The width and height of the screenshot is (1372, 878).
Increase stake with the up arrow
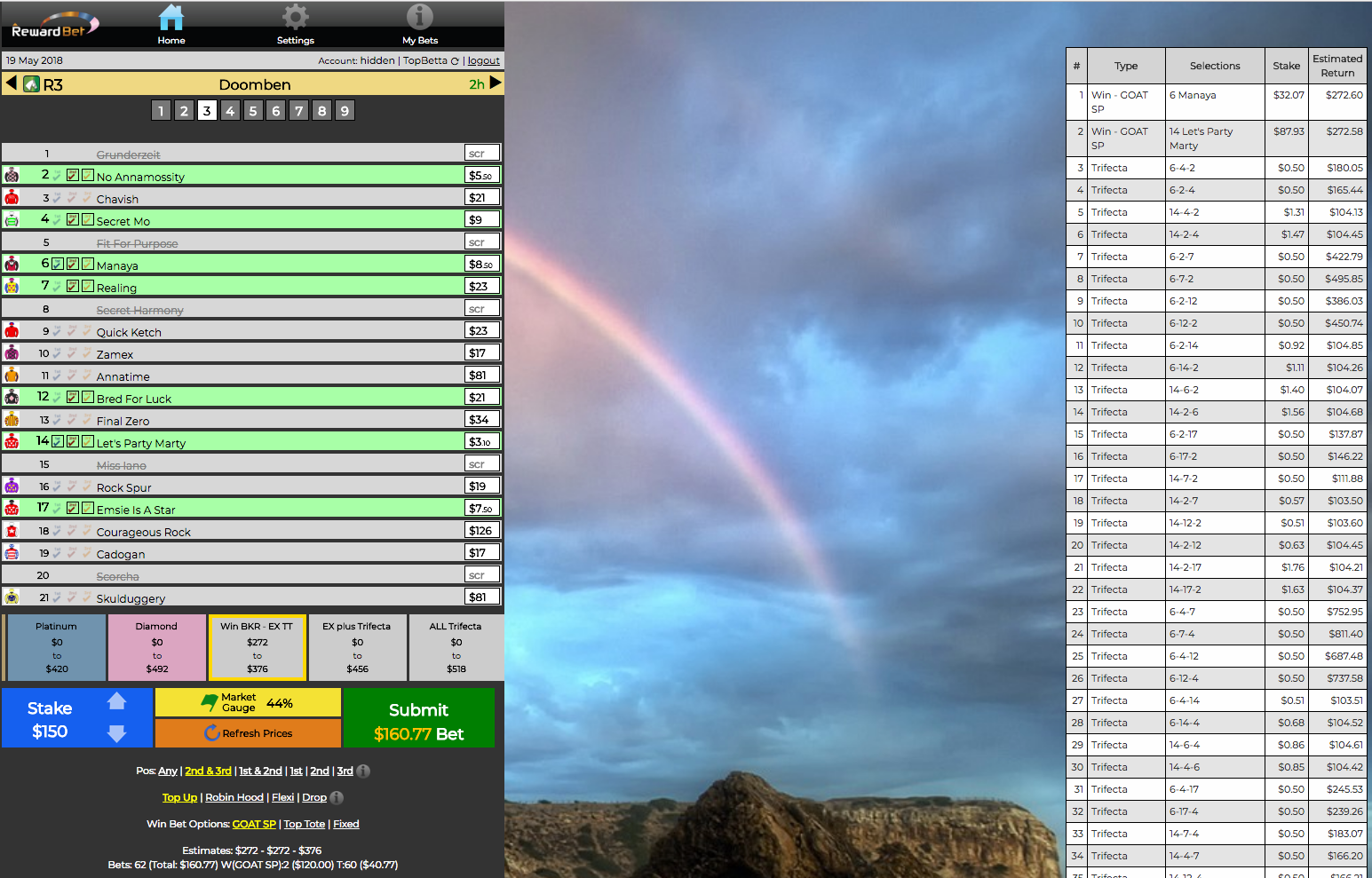[116, 701]
